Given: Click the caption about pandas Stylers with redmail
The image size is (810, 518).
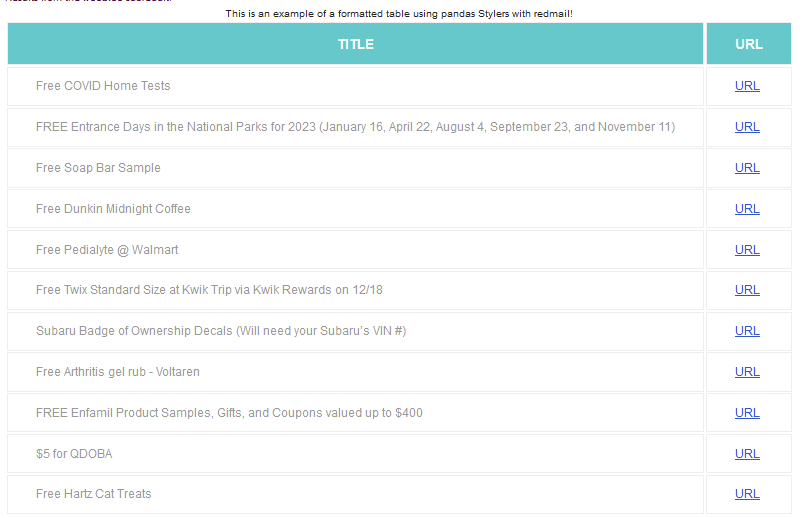Looking at the screenshot, I should coord(399,14).
